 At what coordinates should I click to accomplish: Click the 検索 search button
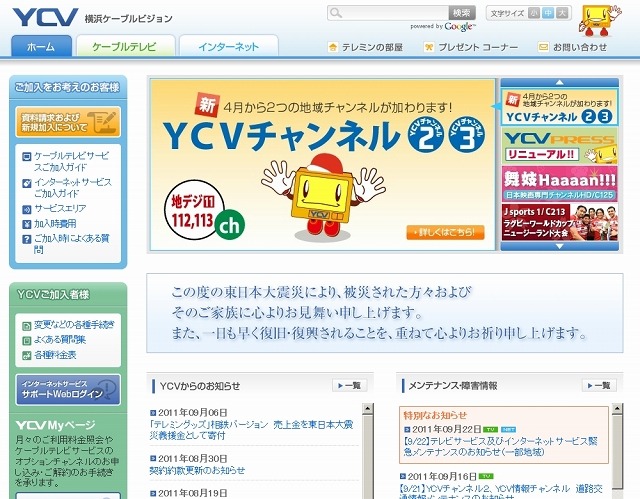[x=462, y=13]
